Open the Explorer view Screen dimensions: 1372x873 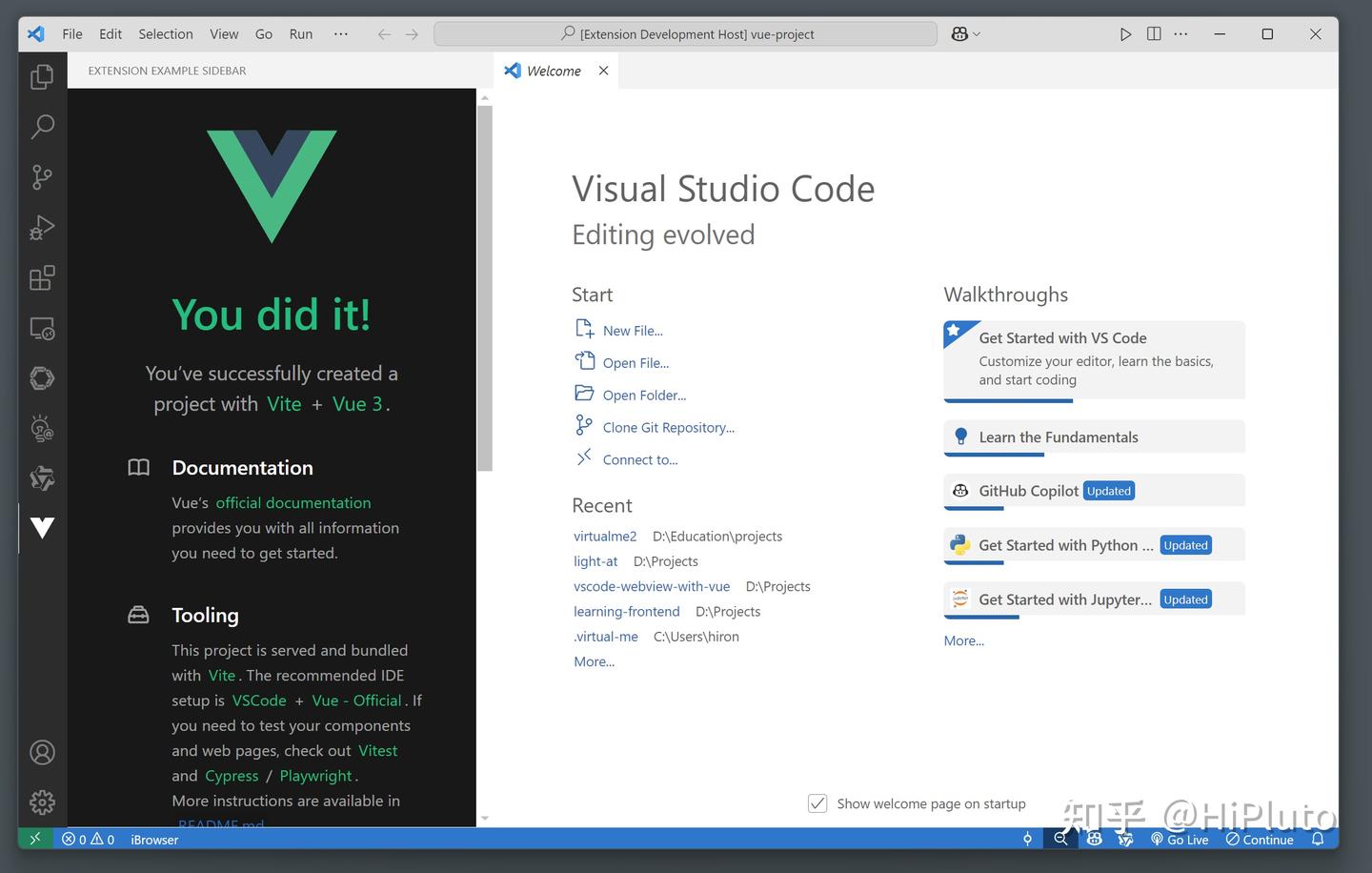(42, 76)
